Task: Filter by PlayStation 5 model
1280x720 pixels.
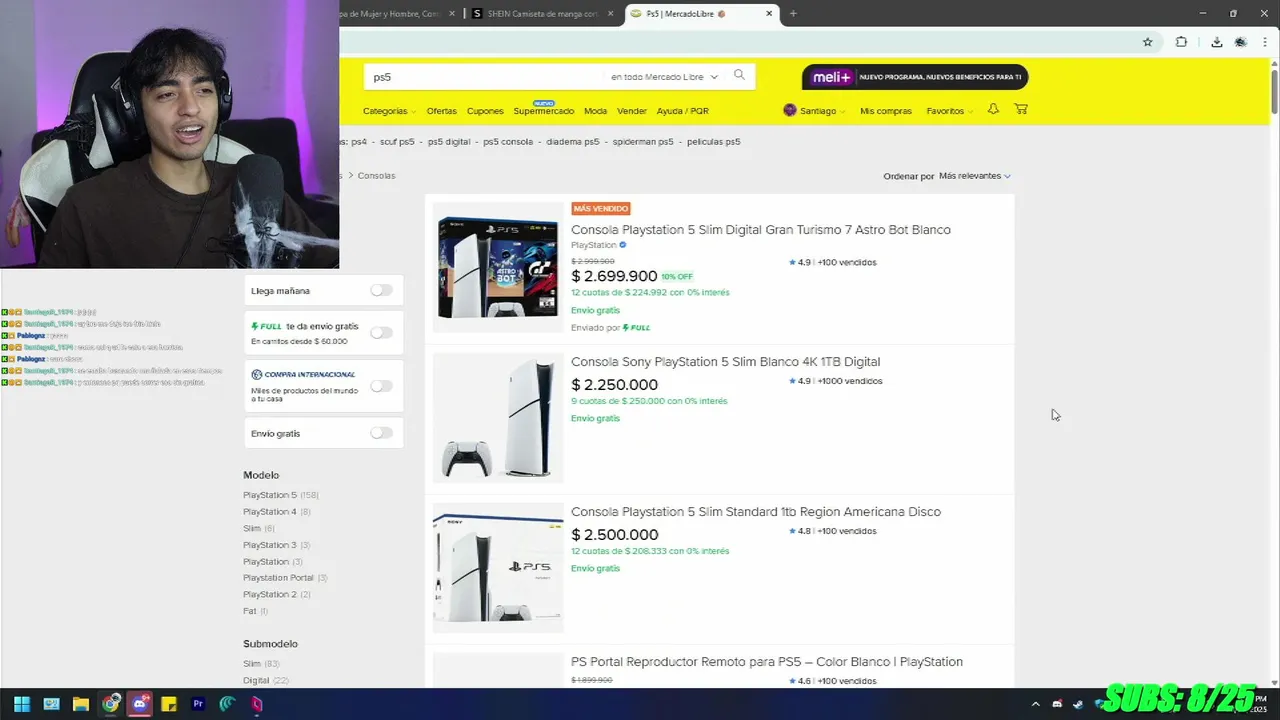Action: pos(270,495)
